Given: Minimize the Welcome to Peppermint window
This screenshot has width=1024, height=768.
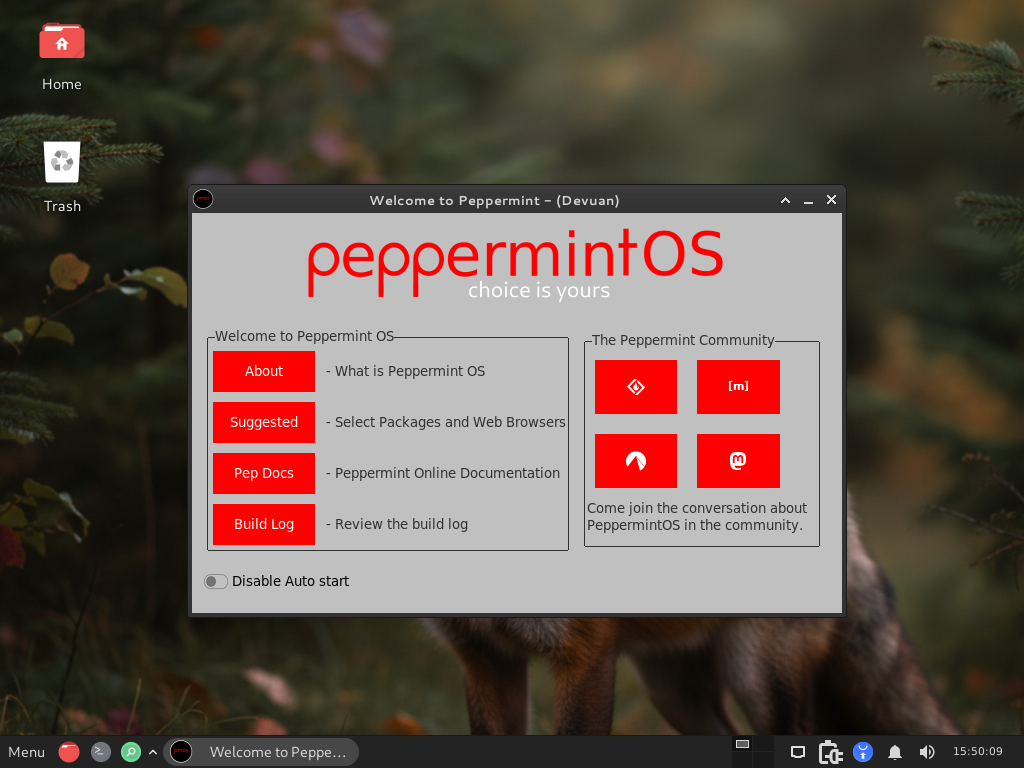Looking at the screenshot, I should [808, 200].
